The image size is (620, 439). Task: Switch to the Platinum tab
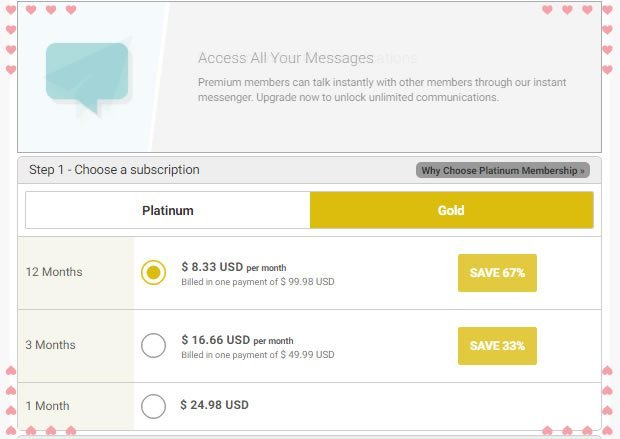(168, 210)
